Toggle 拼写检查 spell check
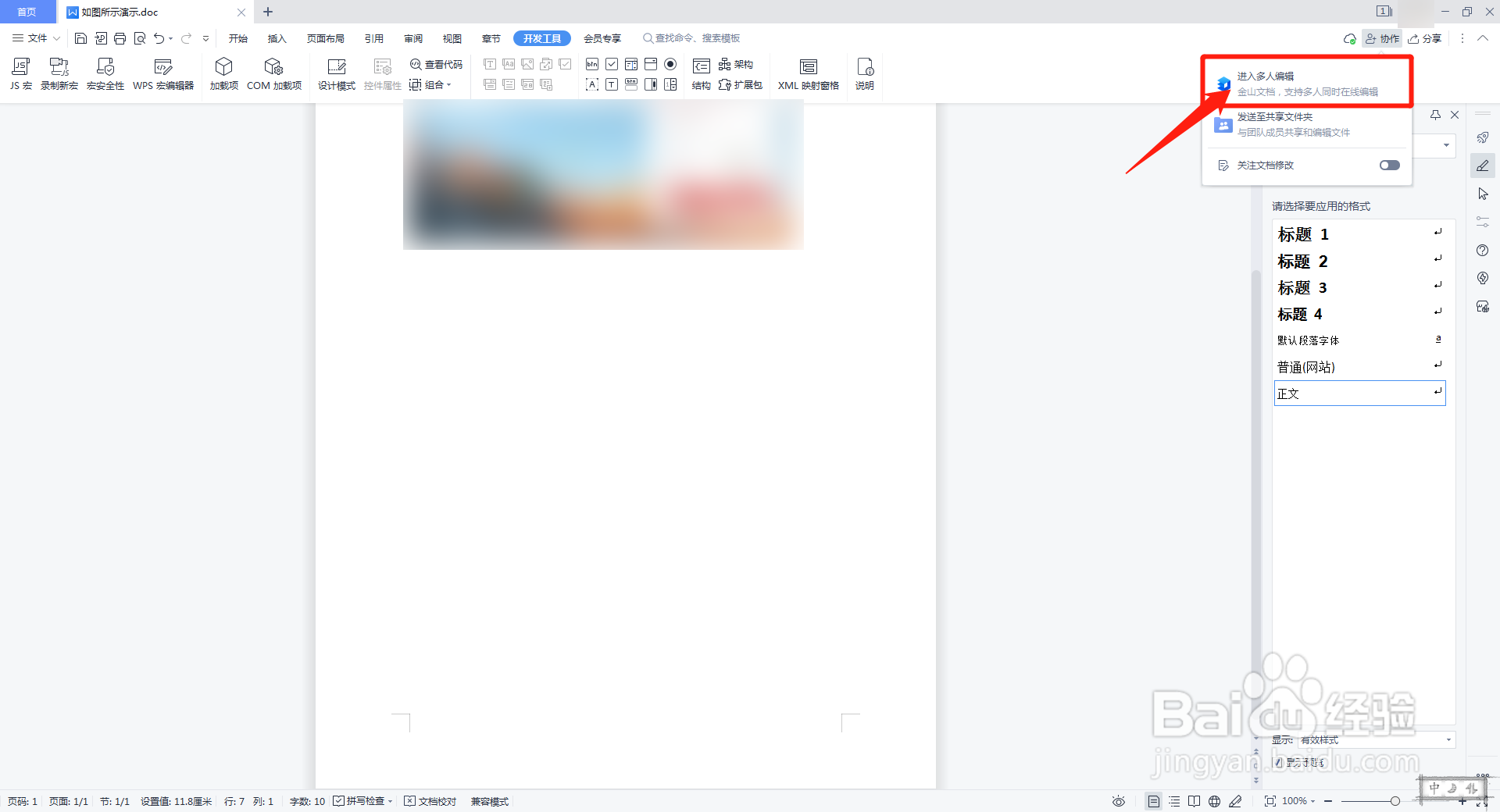 362,801
